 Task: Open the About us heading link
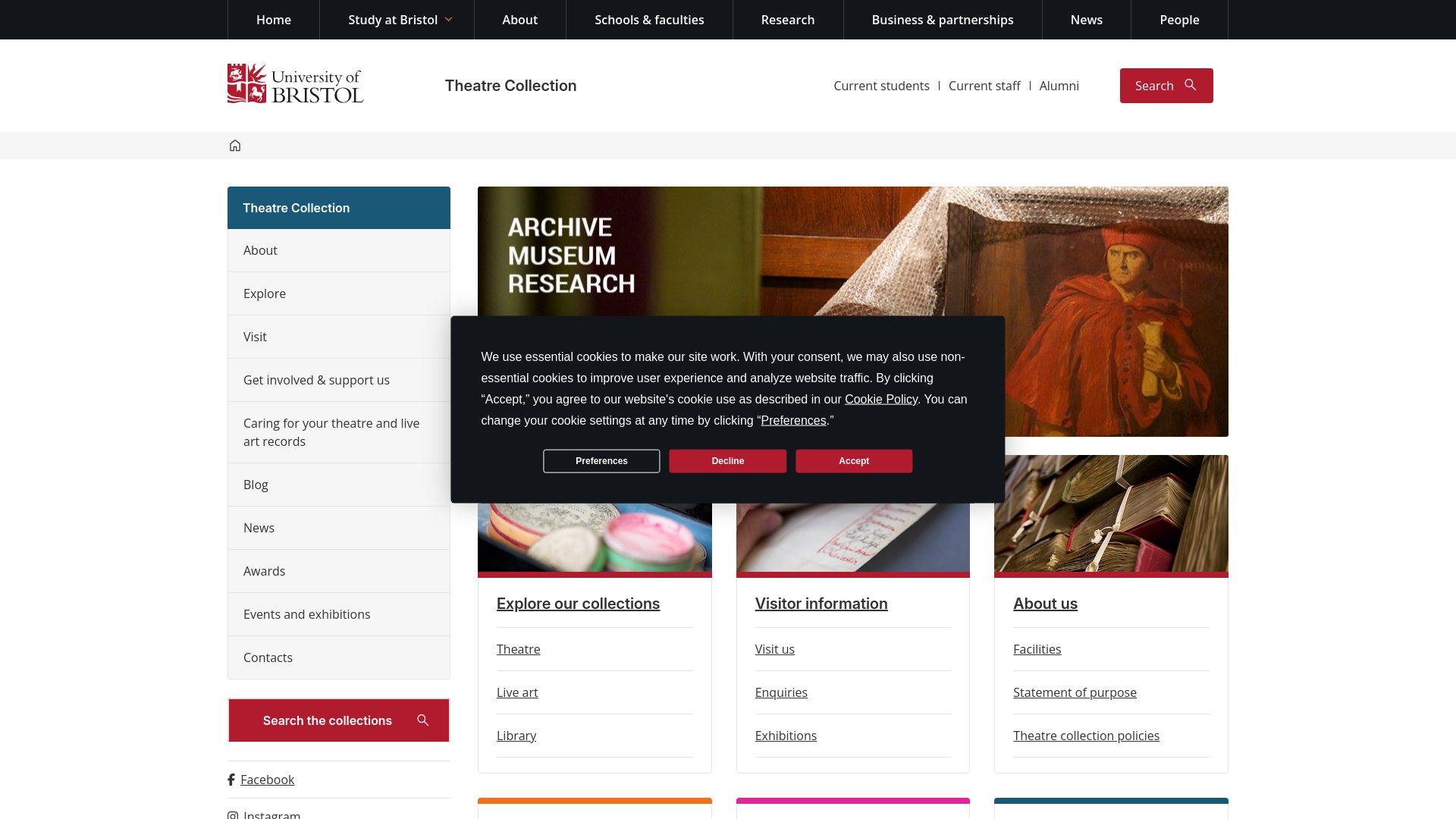[x=1045, y=604]
